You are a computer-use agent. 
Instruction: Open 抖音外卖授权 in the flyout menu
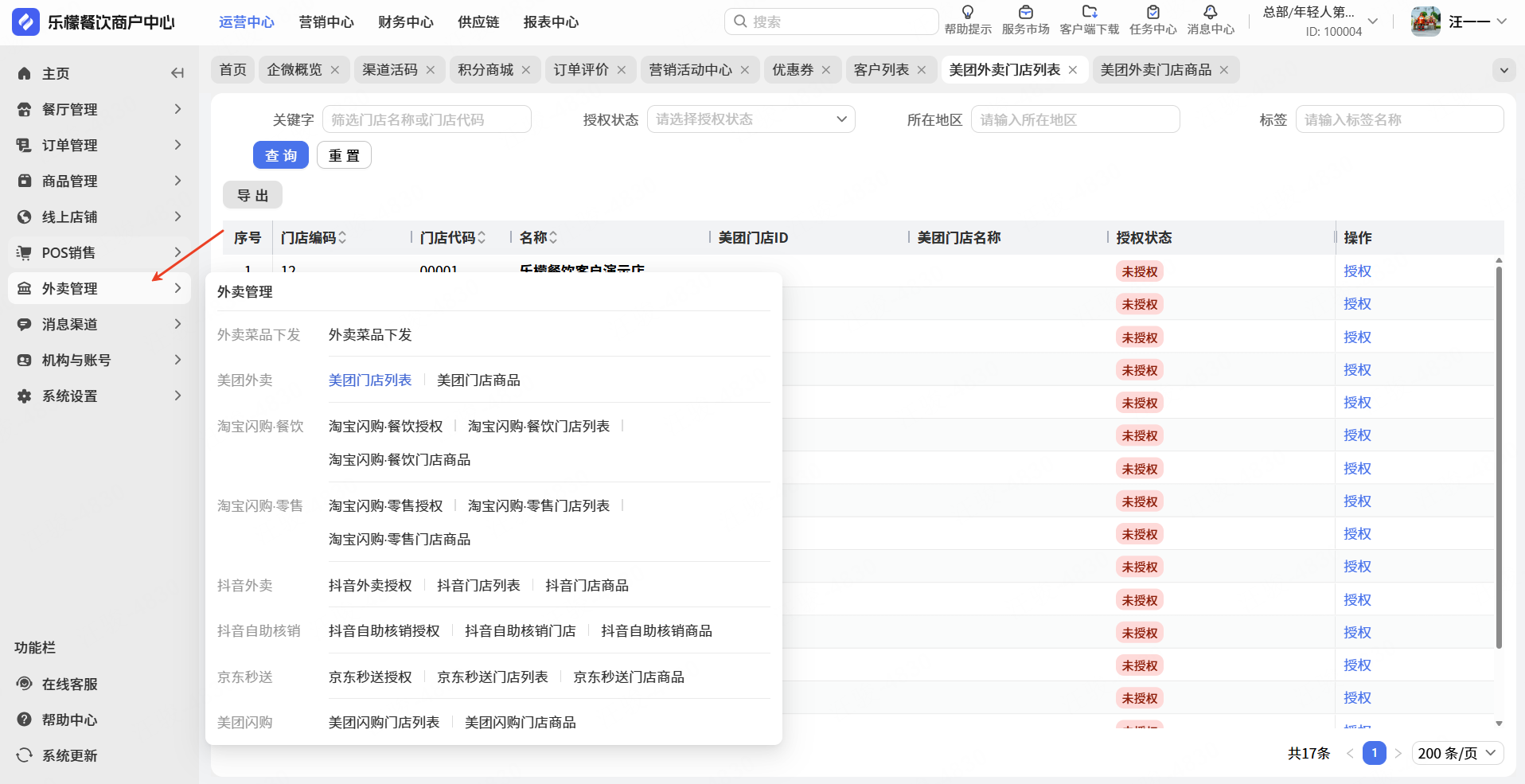click(x=370, y=586)
